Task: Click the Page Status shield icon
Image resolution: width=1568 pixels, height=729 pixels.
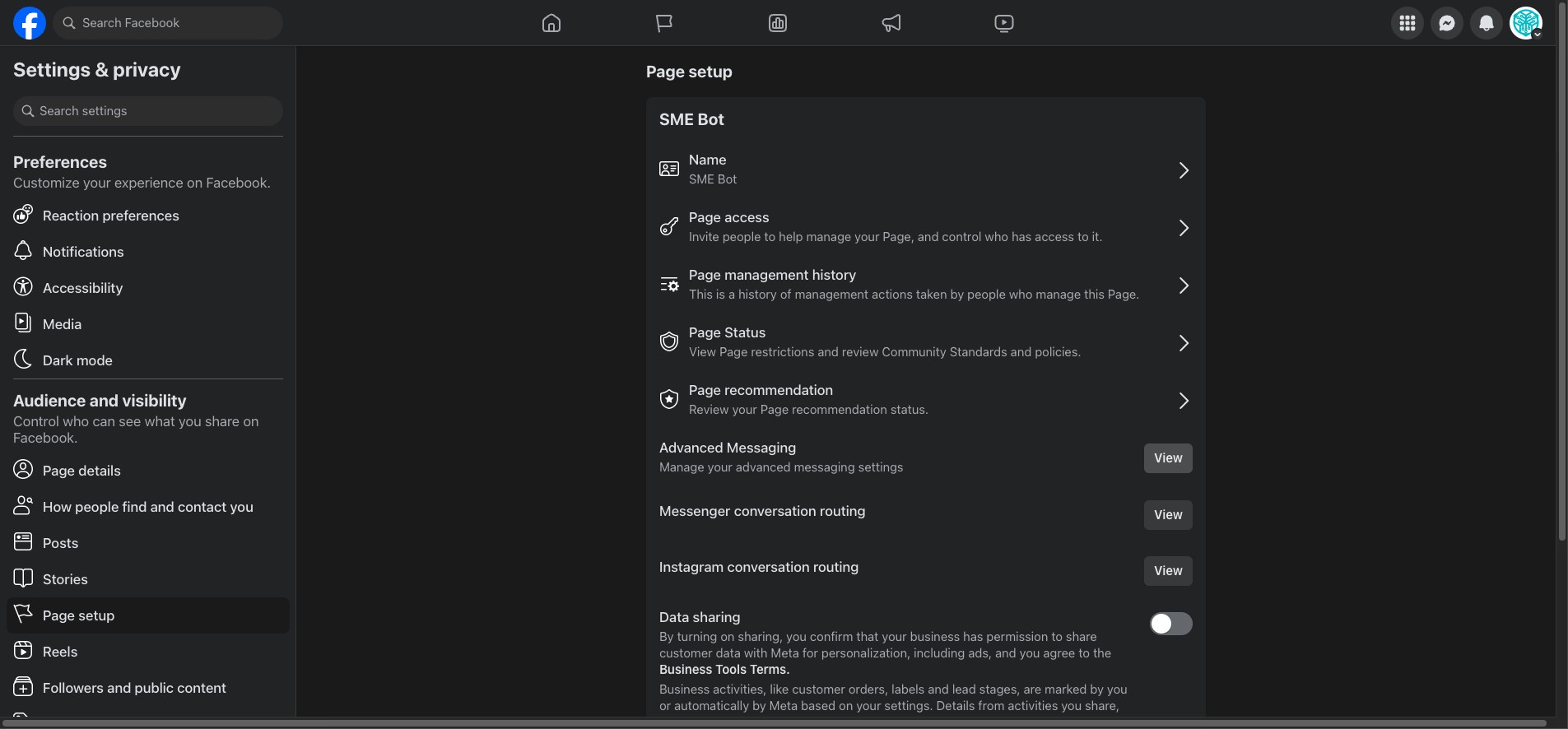Action: 669,342
